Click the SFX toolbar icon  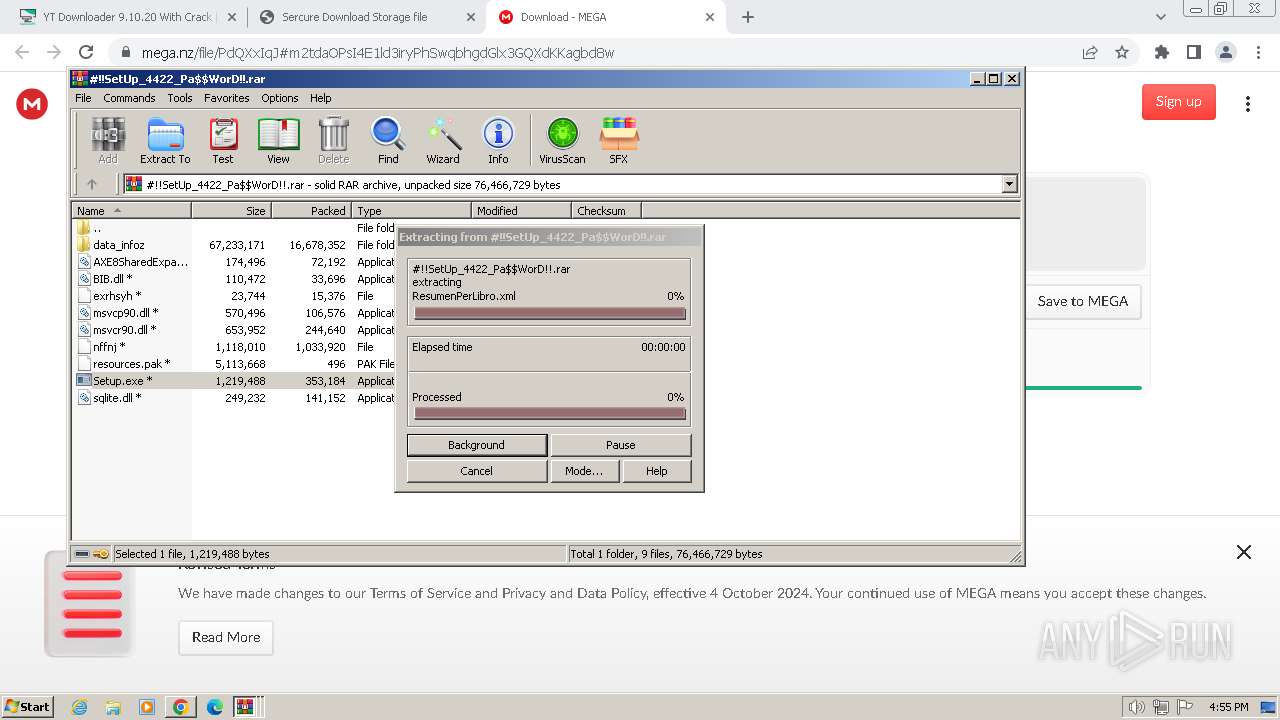click(x=619, y=140)
